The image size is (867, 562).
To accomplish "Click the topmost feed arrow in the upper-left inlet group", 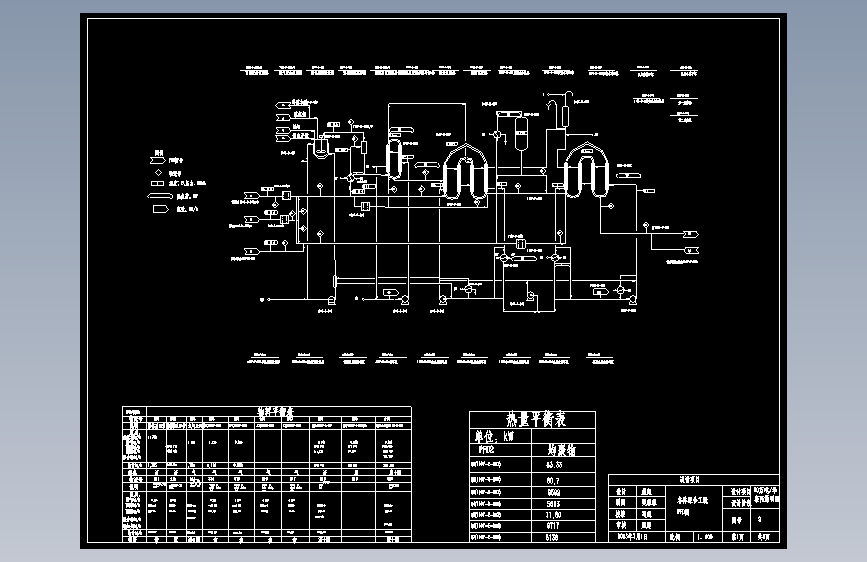I will point(283,105).
